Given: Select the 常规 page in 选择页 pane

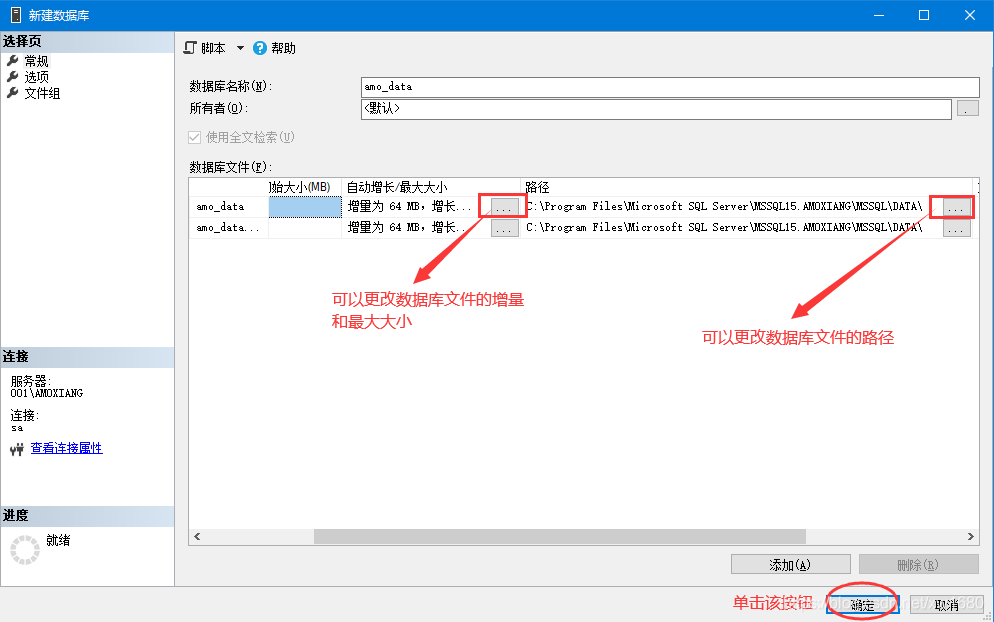Looking at the screenshot, I should click(37, 60).
